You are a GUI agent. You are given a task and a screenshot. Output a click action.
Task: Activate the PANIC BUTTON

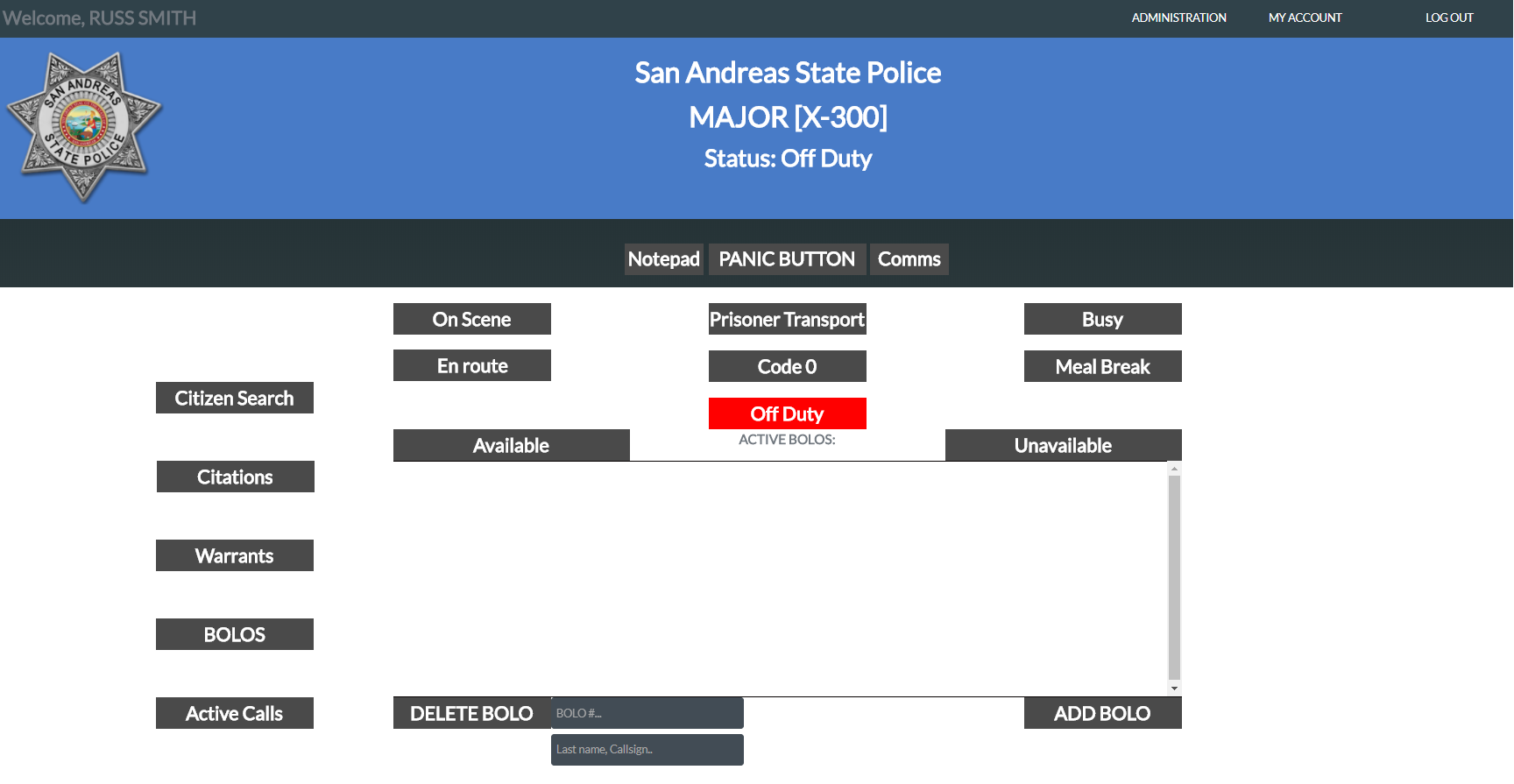787,259
